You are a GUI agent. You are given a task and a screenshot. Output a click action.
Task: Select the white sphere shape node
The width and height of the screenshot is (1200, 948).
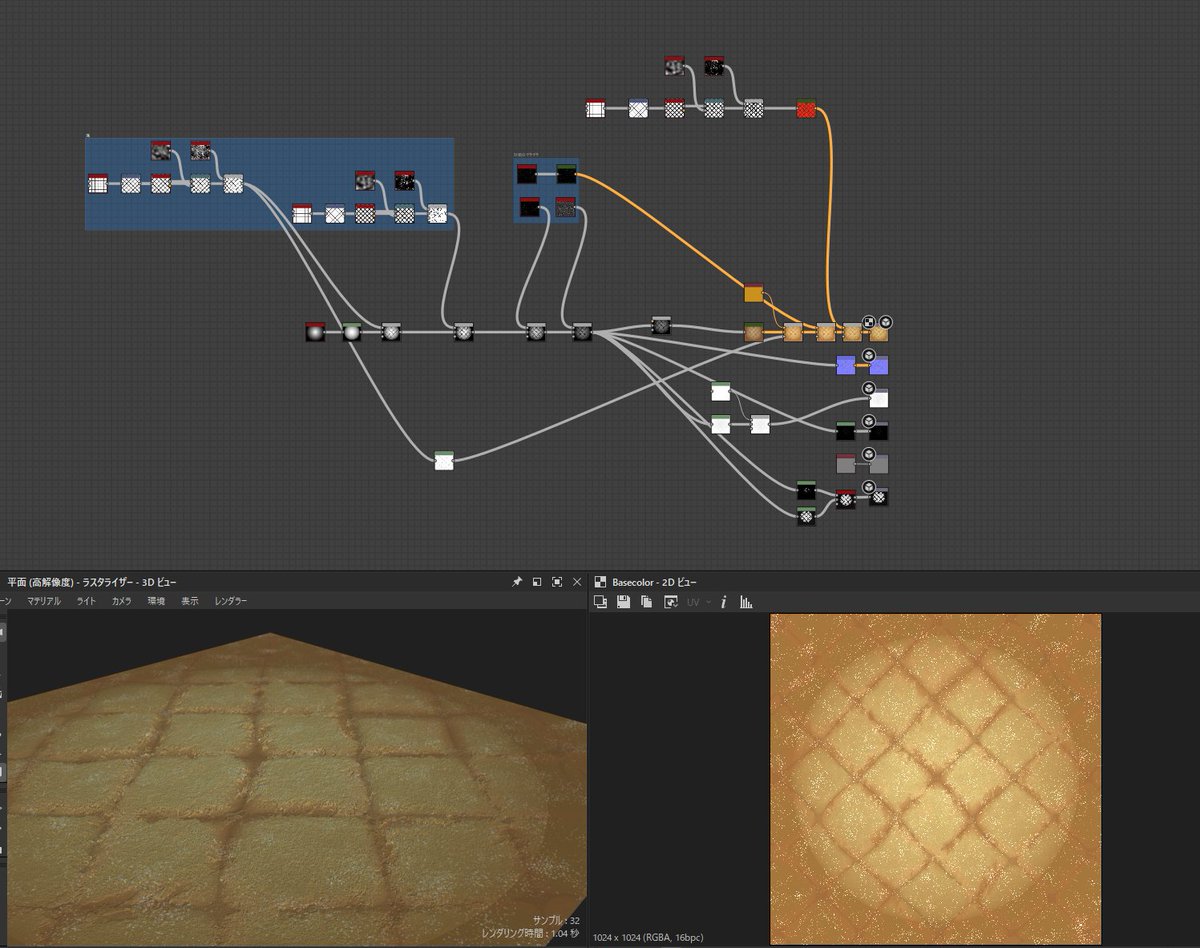tap(351, 332)
